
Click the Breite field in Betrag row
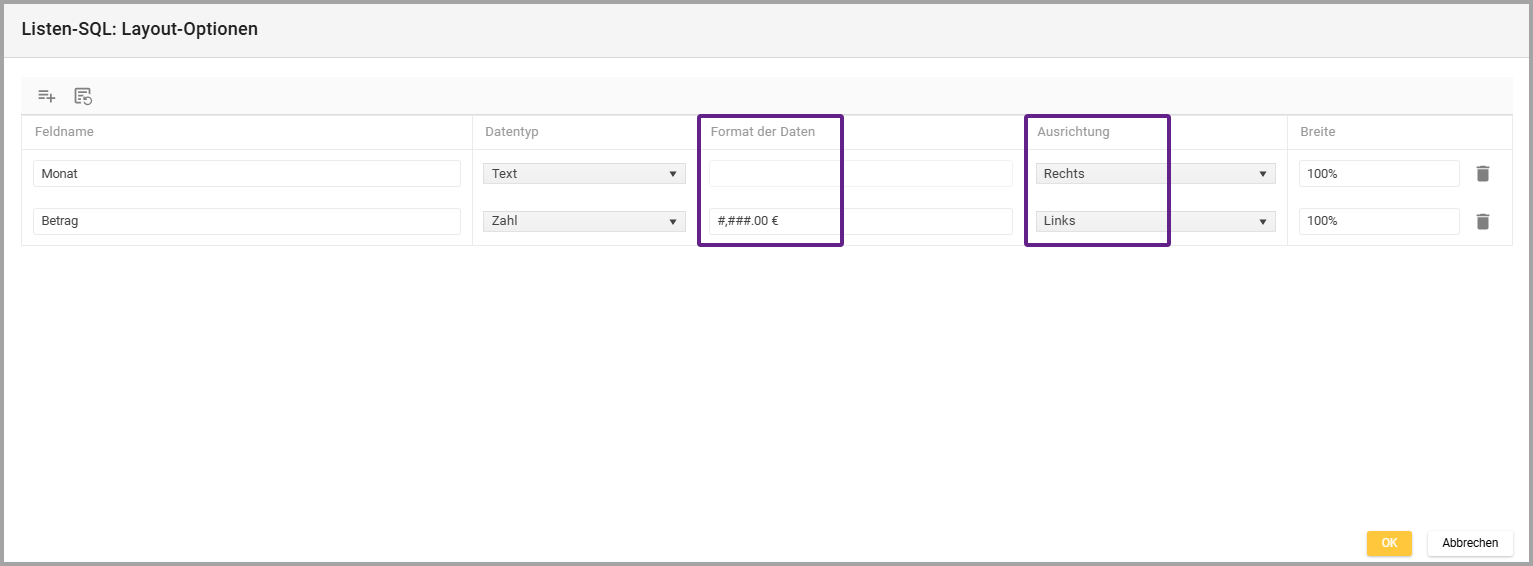[x=1378, y=221]
